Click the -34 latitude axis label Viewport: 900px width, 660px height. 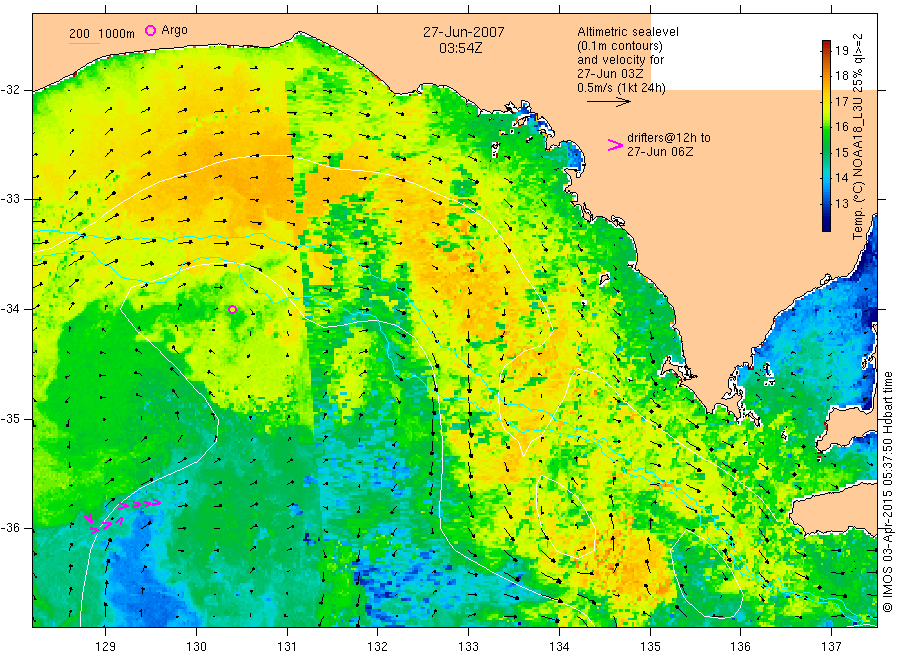11,309
